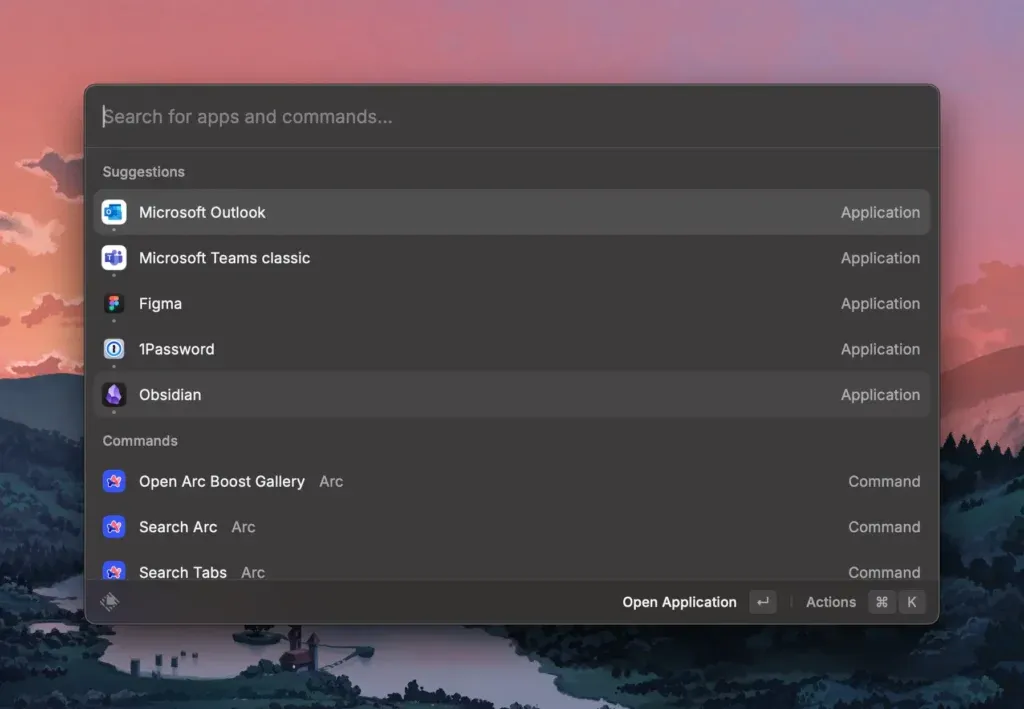Select the Search Arc command label
This screenshot has width=1024, height=709.
[x=178, y=527]
